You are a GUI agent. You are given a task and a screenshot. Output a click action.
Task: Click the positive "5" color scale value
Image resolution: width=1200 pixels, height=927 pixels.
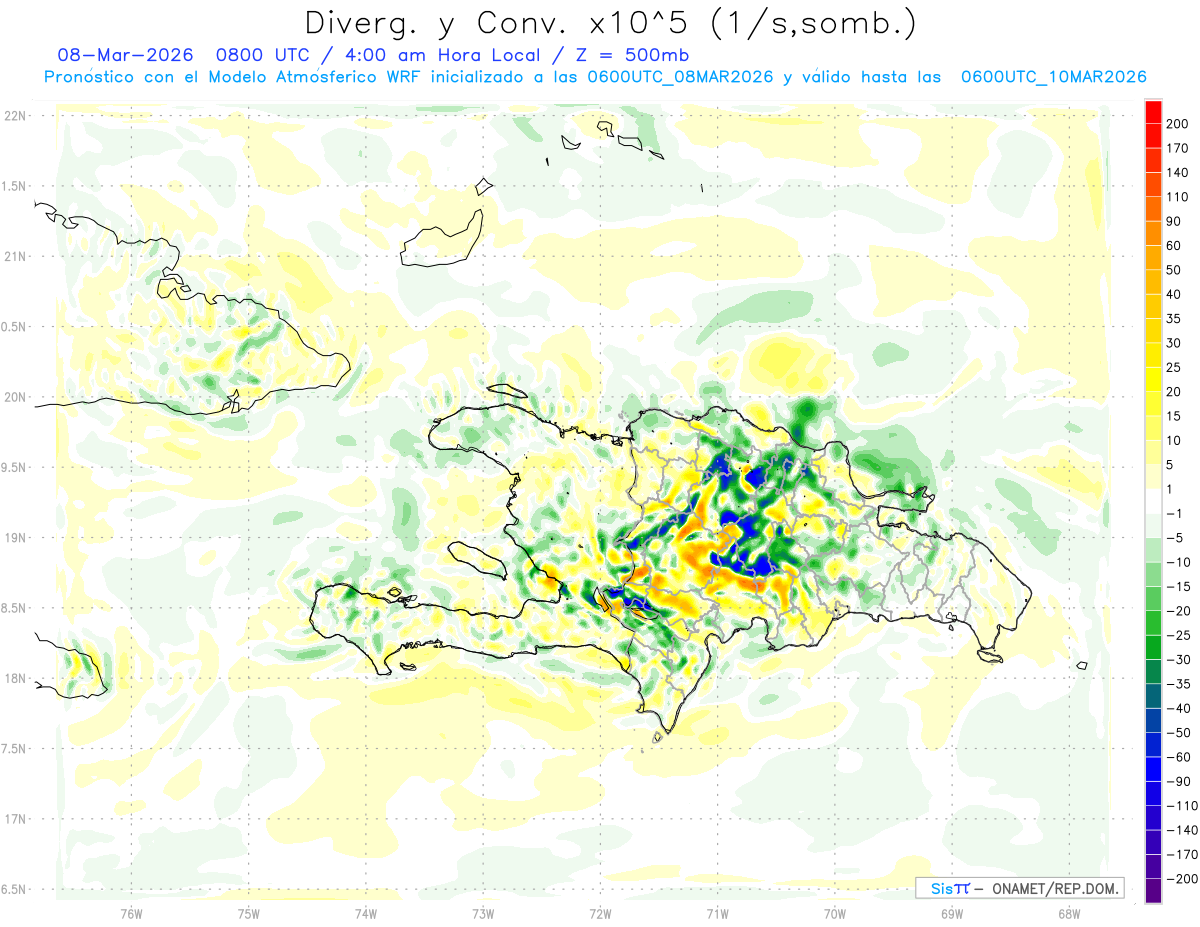(1172, 465)
